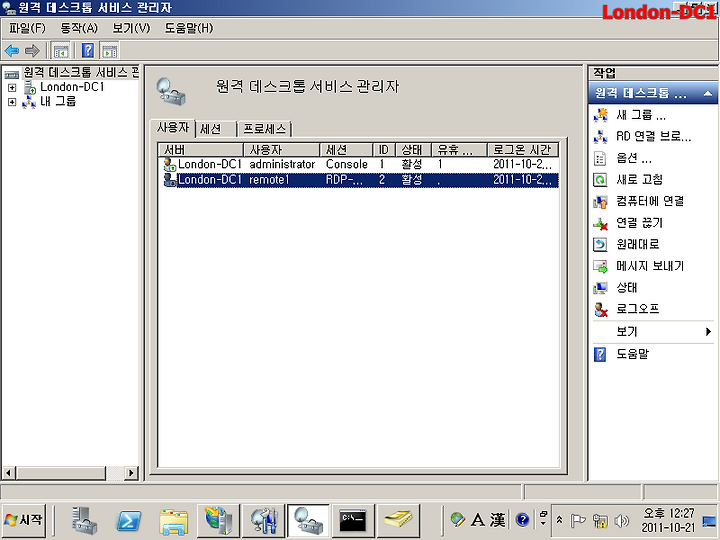Click the 새 그룹 ... action link
Screen dimensions: 720x540
641,115
